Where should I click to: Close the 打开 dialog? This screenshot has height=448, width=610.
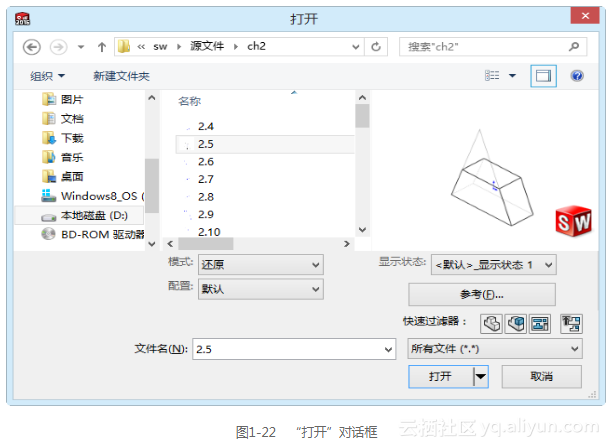tap(585, 16)
